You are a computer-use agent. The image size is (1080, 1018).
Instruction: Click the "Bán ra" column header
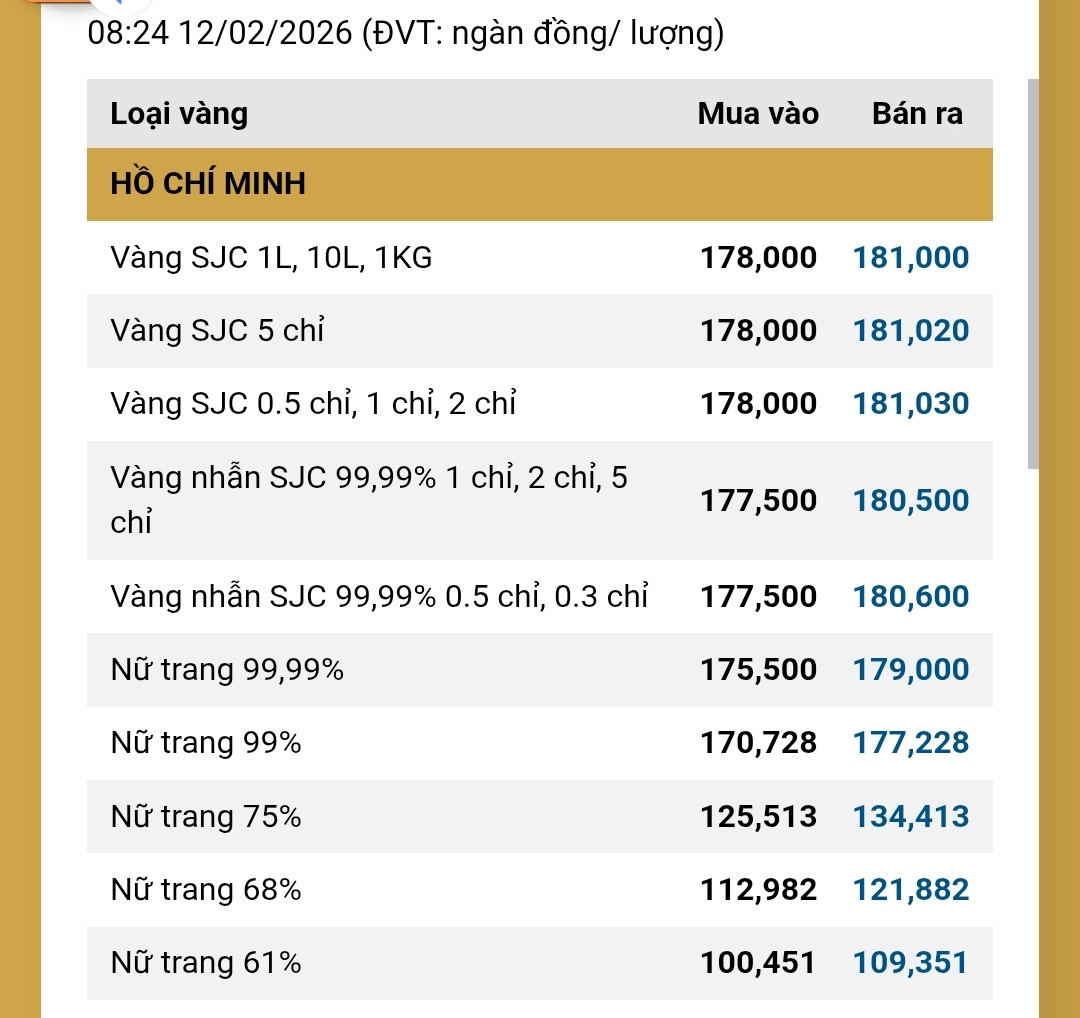[917, 114]
